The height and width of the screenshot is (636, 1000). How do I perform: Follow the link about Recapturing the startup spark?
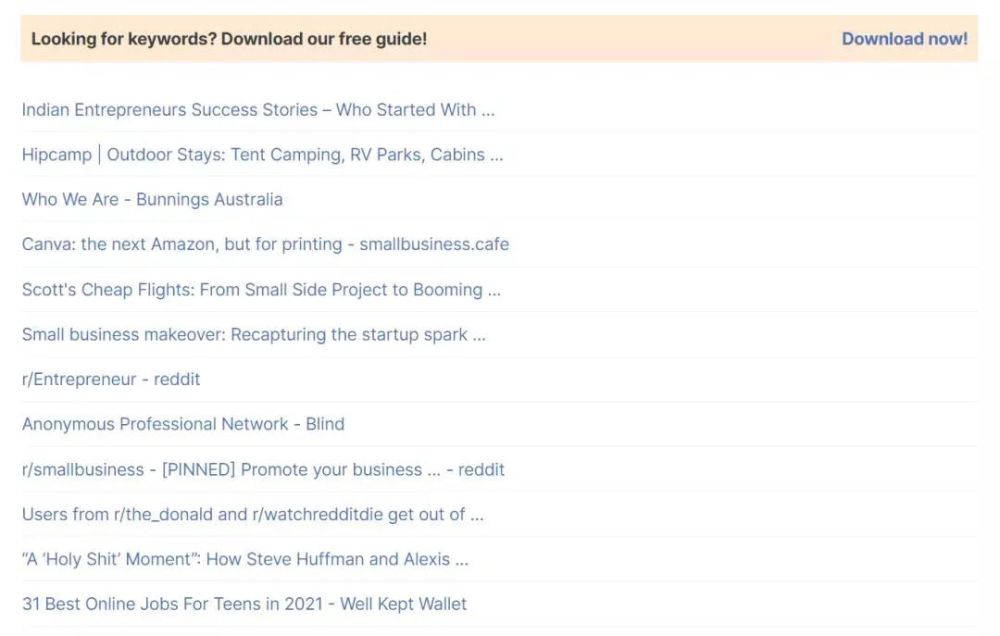[358, 335]
